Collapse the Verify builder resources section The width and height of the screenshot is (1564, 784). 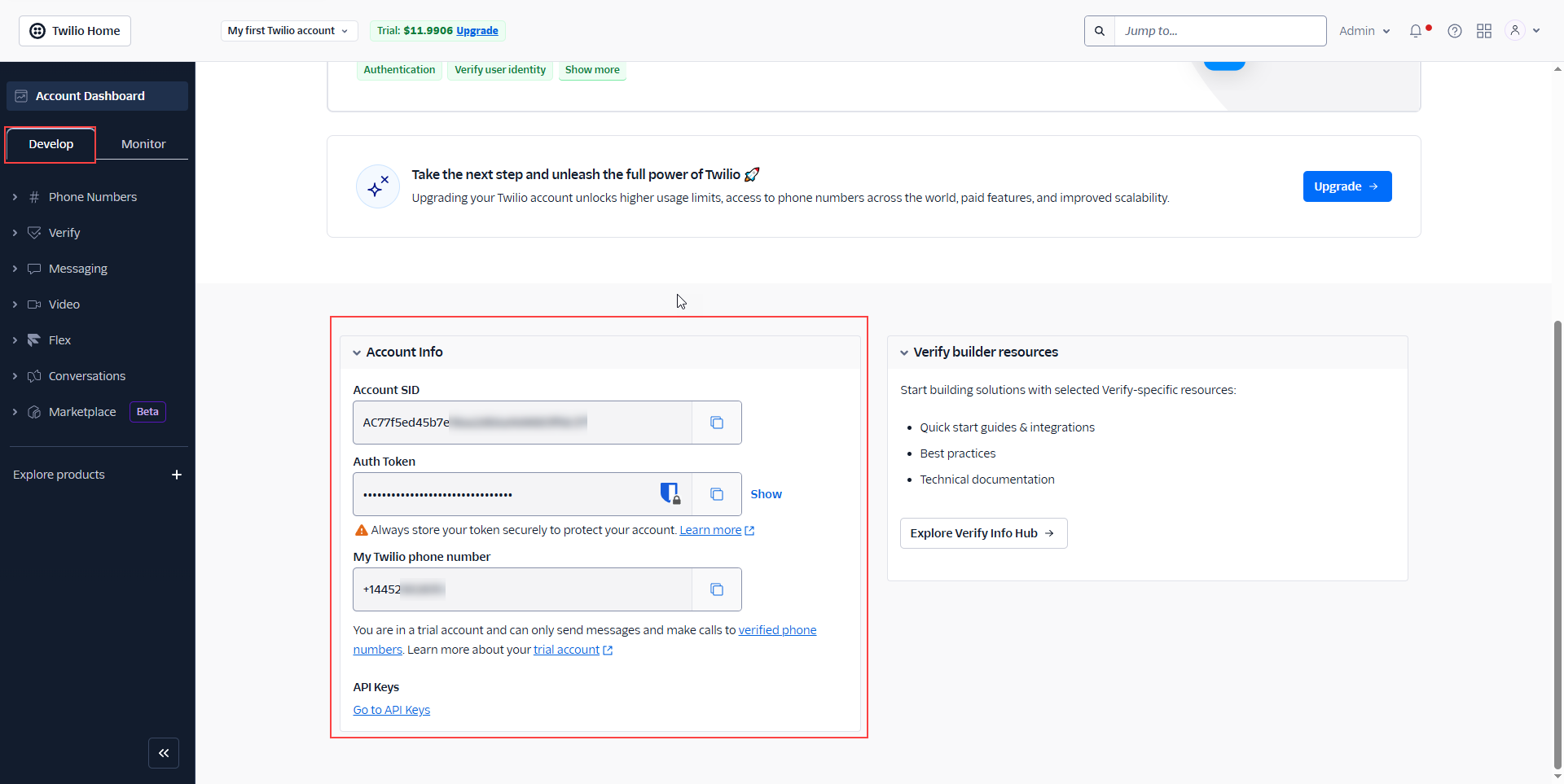coord(904,353)
